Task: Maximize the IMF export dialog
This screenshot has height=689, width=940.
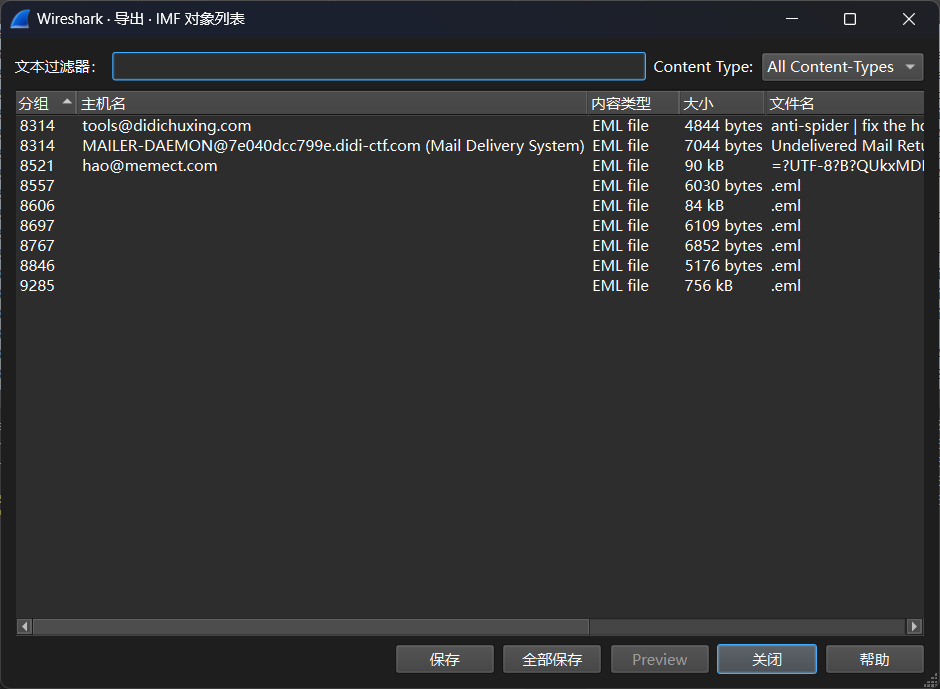Action: pyautogui.click(x=849, y=19)
